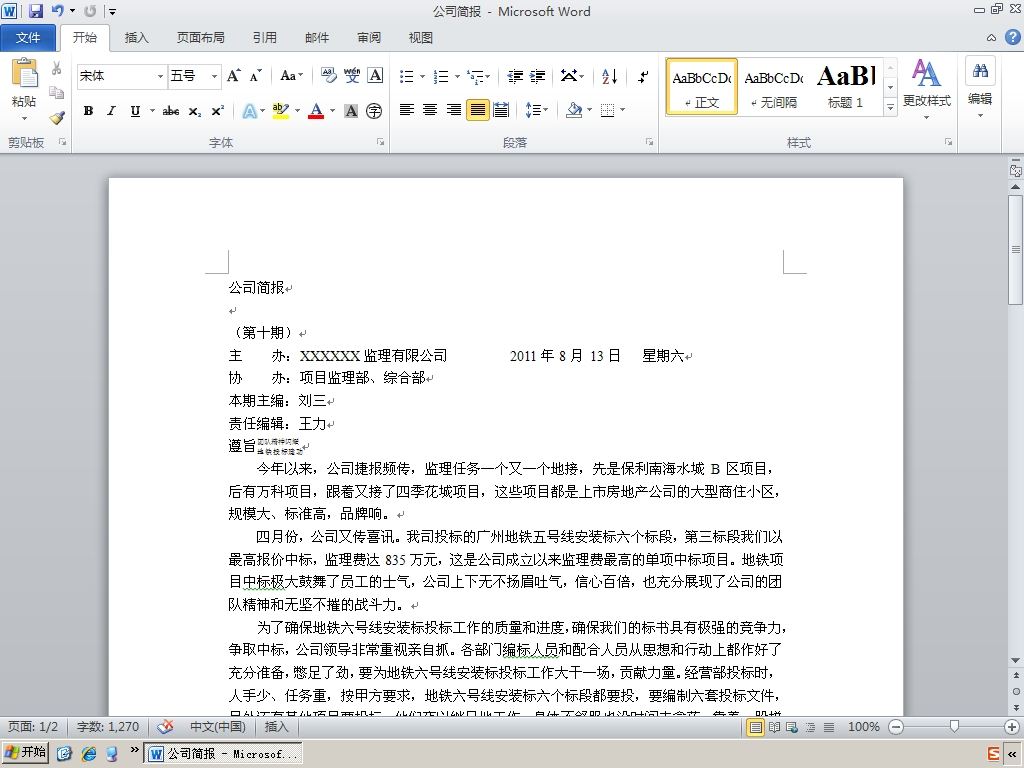Shrink font size icon

[x=255, y=76]
